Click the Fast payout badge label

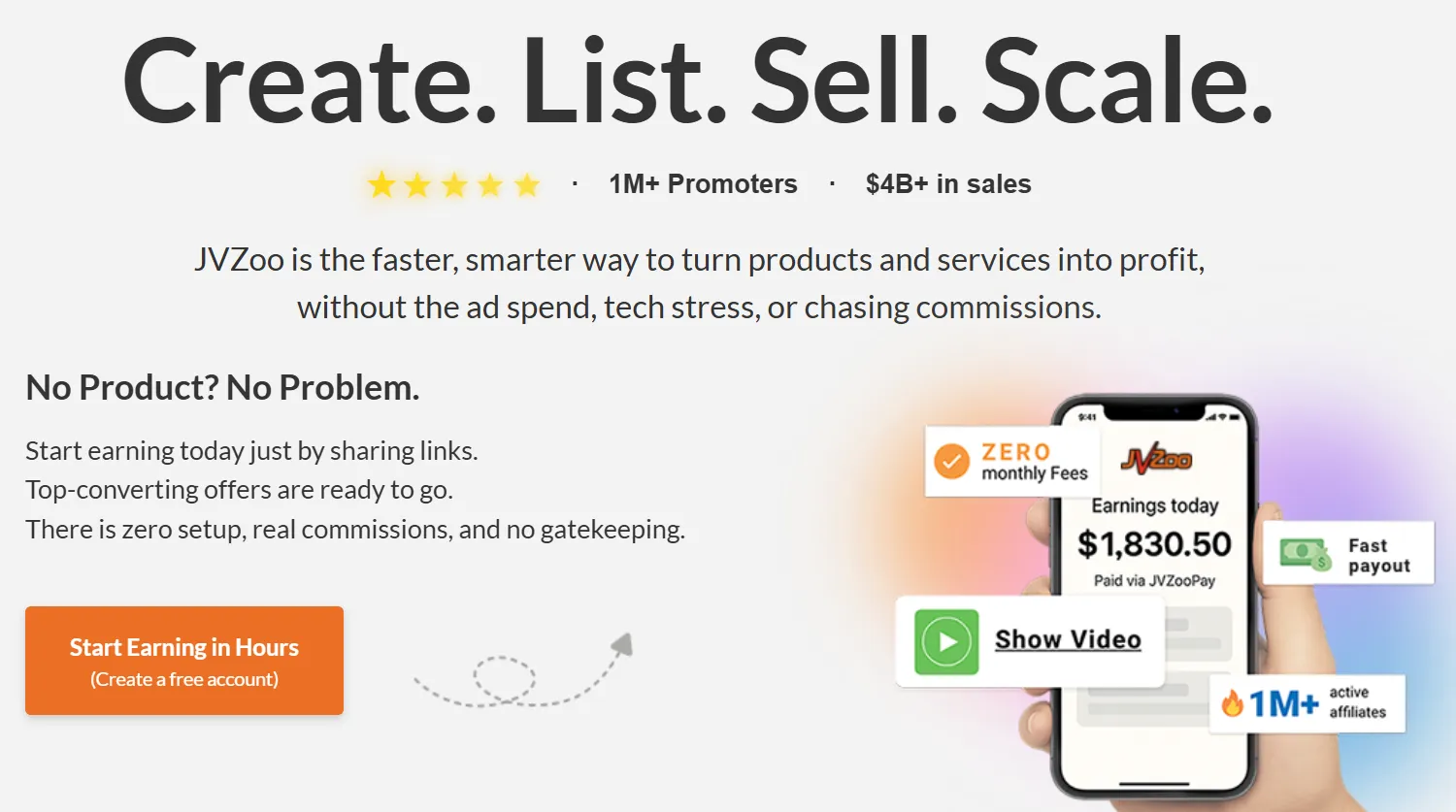pyautogui.click(x=1378, y=556)
